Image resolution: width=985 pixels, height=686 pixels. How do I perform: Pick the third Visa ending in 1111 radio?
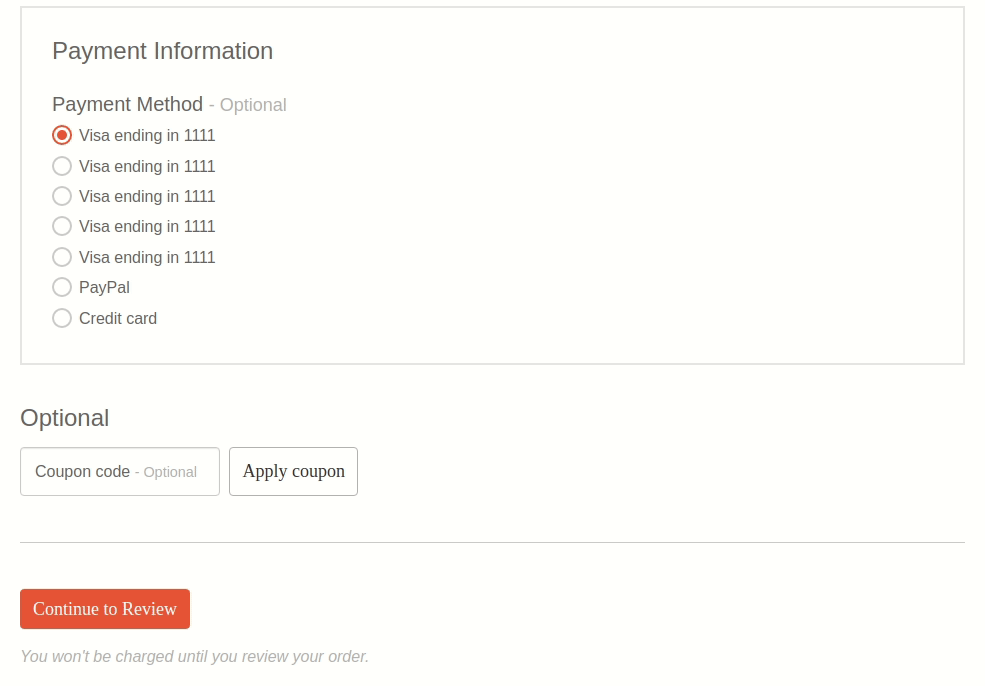point(62,196)
